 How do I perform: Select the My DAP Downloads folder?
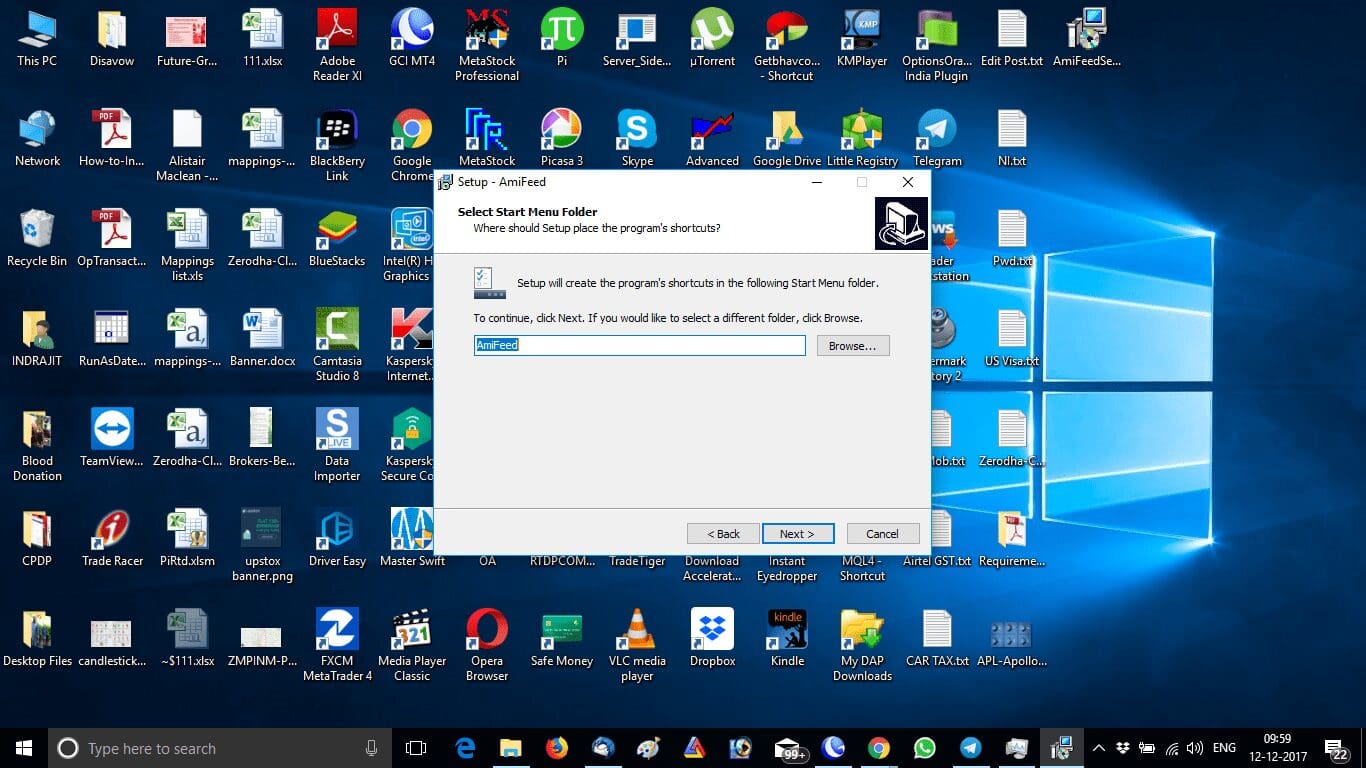[862, 644]
